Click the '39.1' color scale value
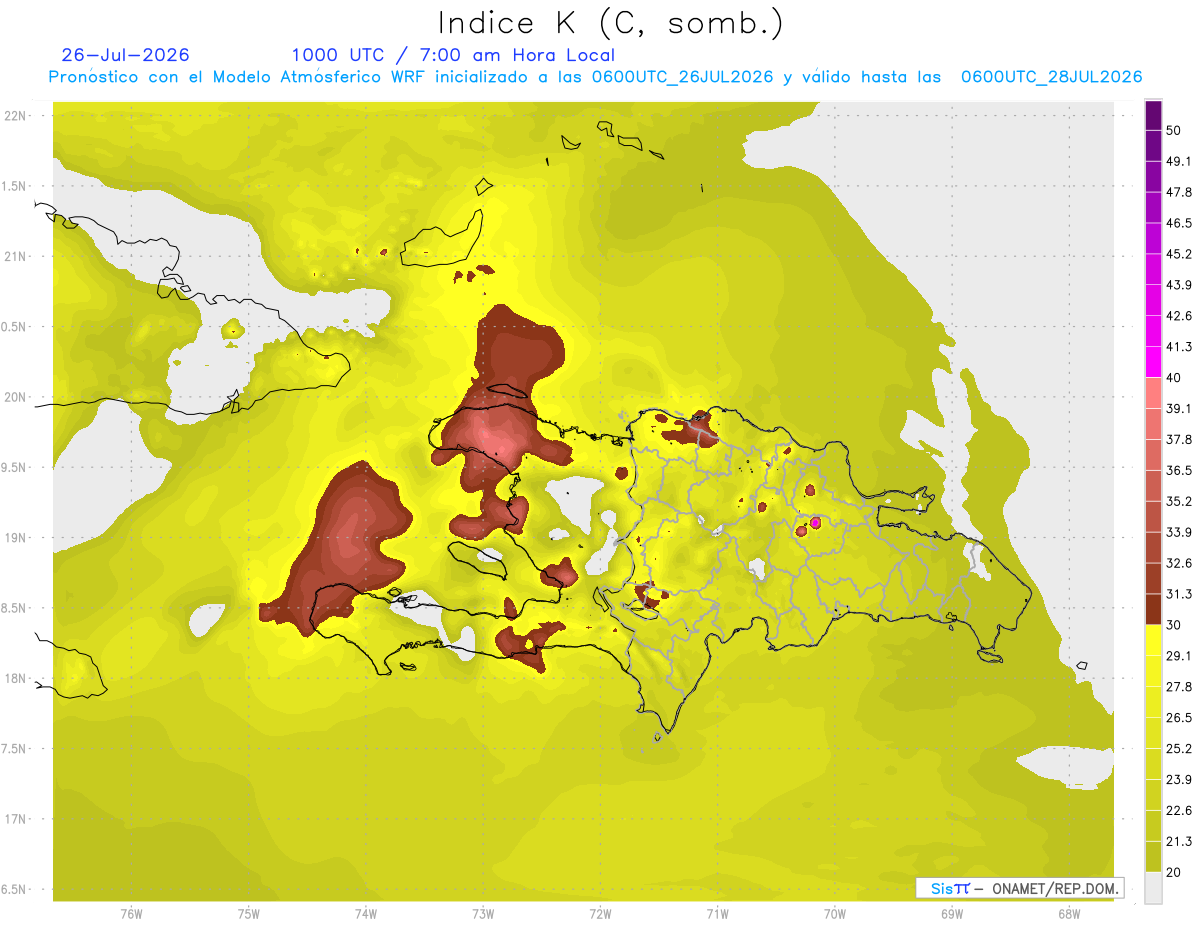Viewport: 1200px width, 927px height. (1180, 408)
